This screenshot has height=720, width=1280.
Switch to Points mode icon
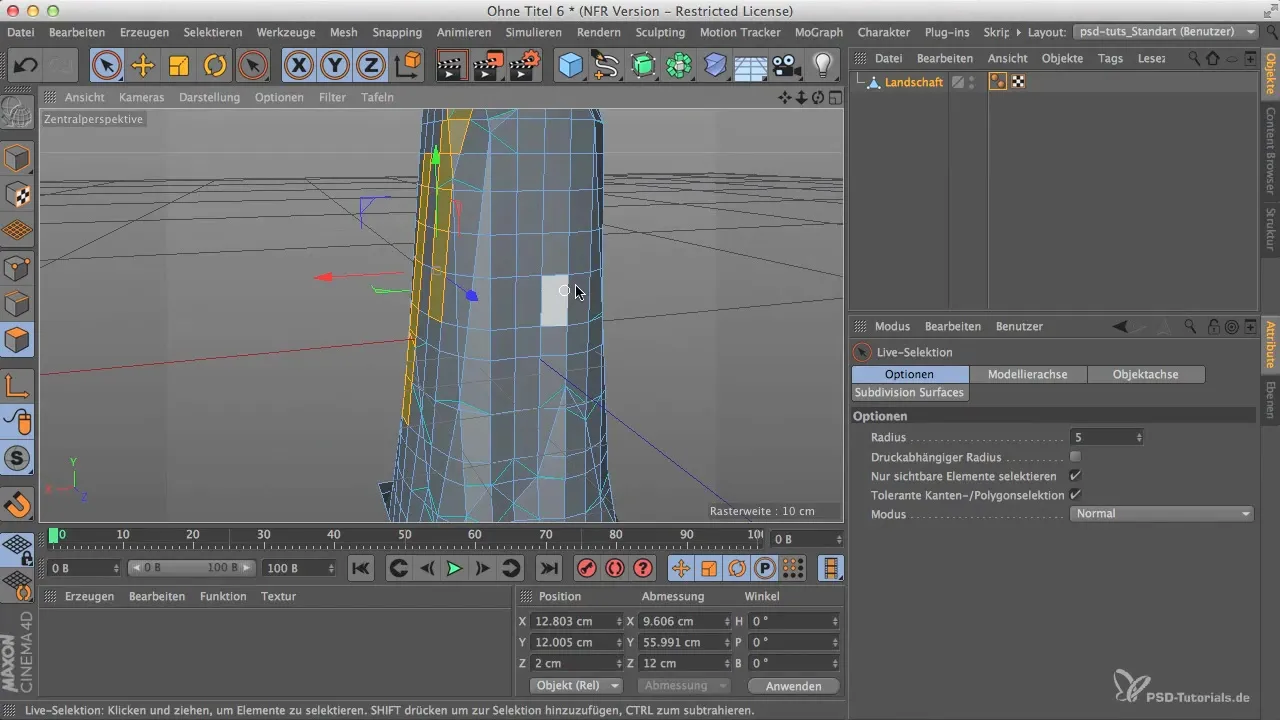18,267
